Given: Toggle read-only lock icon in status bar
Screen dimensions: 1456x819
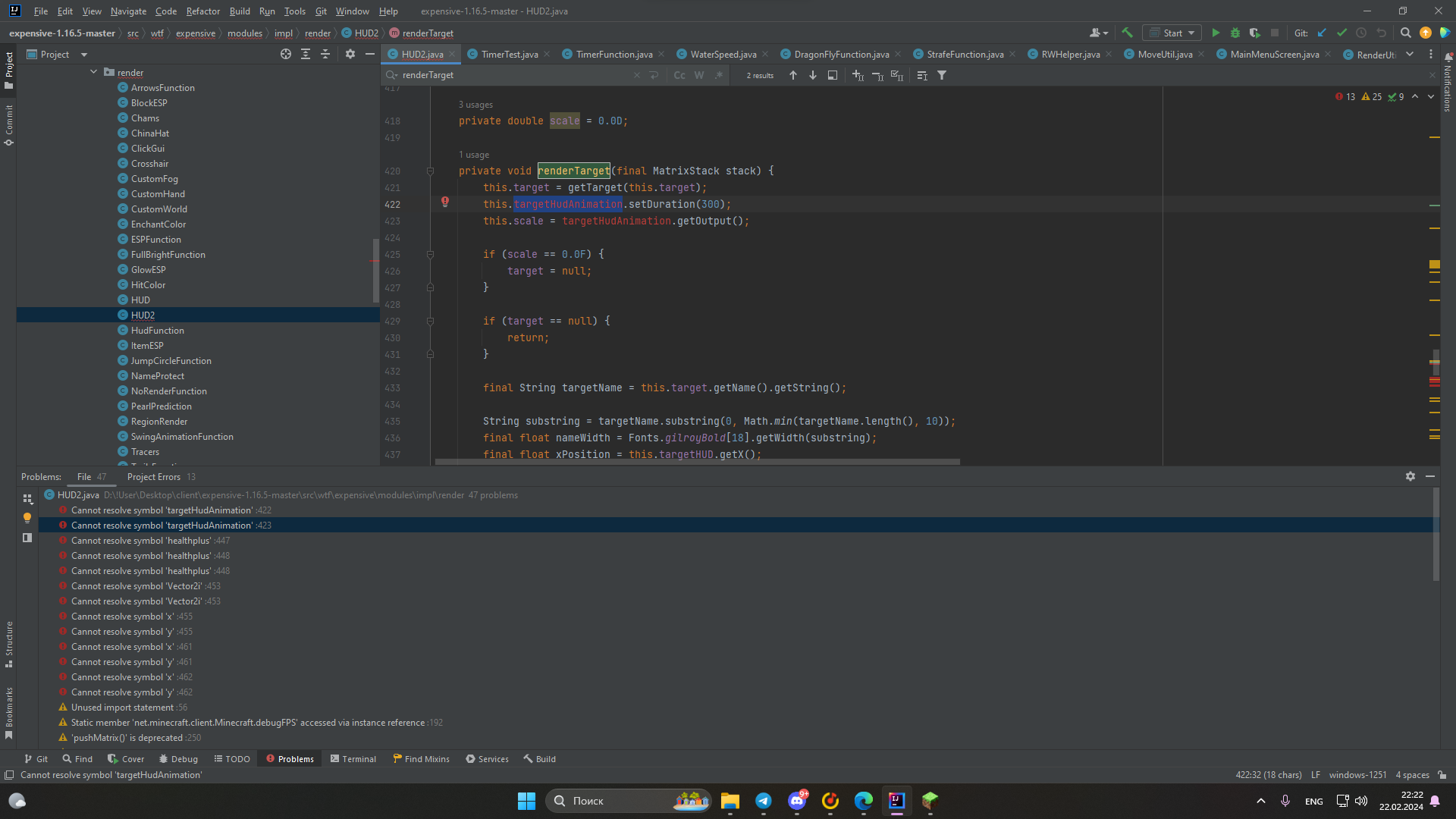Looking at the screenshot, I should click(x=1442, y=775).
